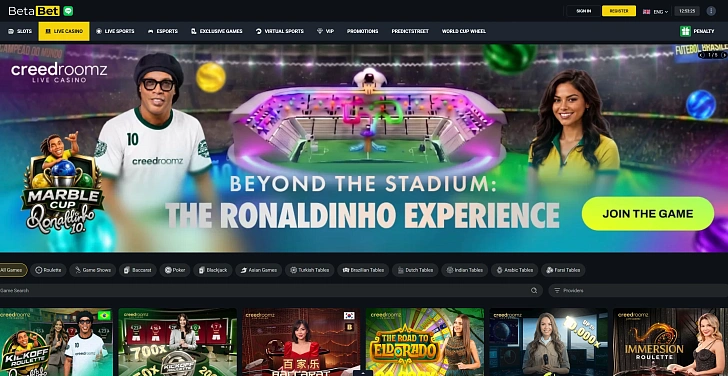Open the green chat icon beside BetaBet logo
This screenshot has width=728, height=376.
pyautogui.click(x=68, y=11)
